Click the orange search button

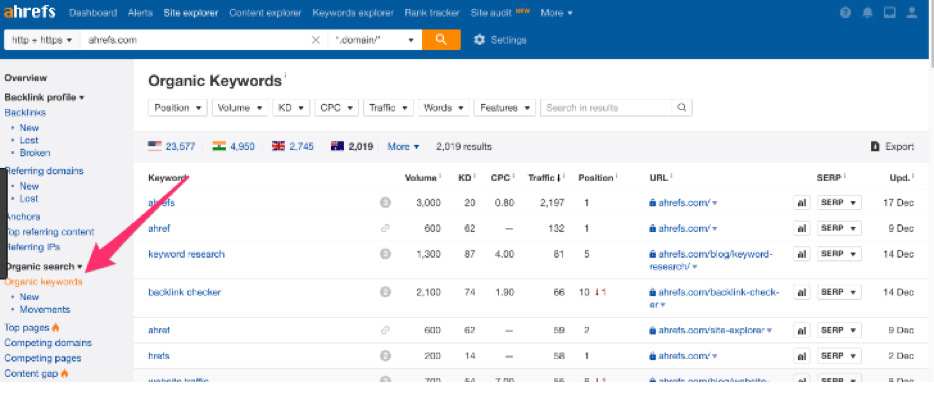pyautogui.click(x=441, y=39)
